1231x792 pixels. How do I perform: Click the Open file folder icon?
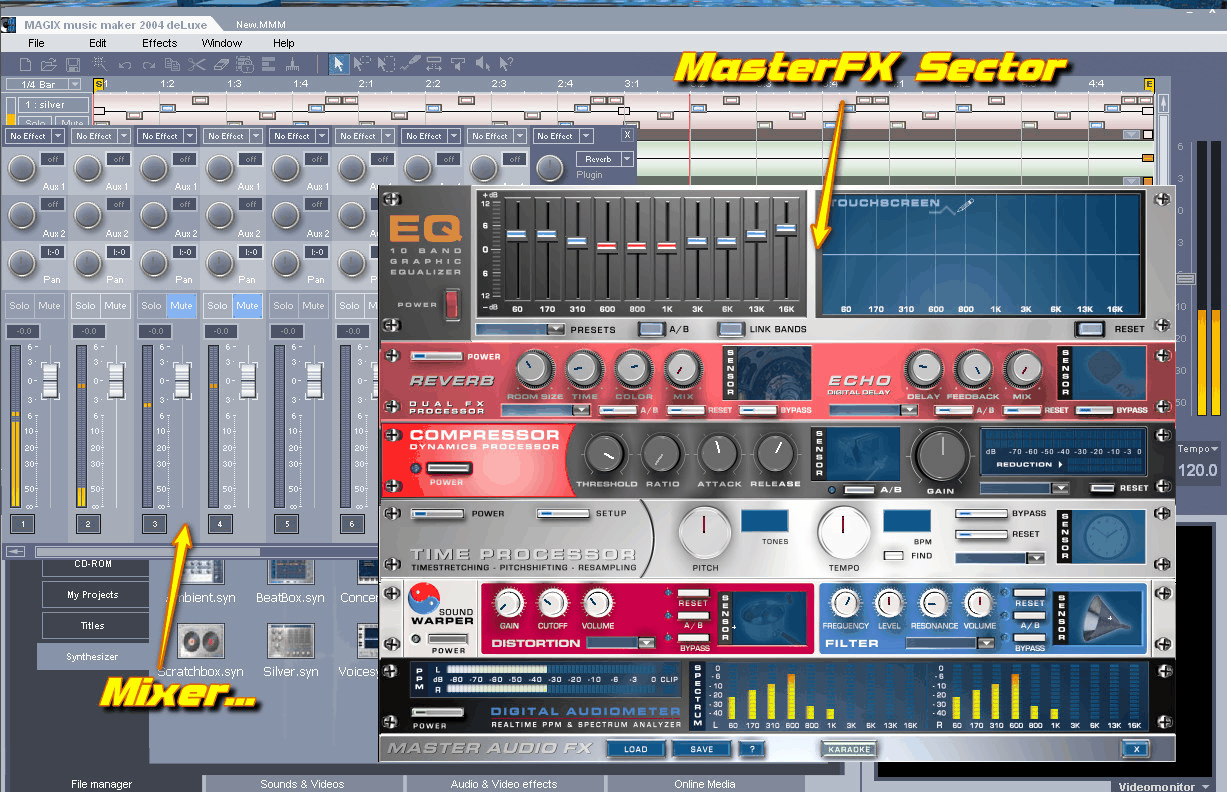pos(48,65)
